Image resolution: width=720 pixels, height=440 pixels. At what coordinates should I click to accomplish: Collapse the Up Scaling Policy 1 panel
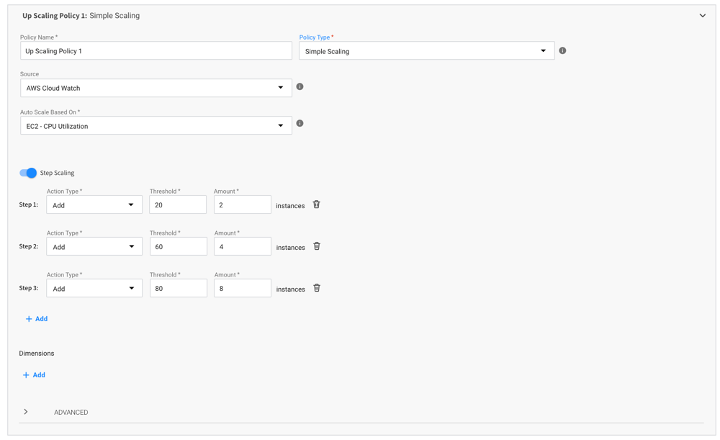coord(702,16)
